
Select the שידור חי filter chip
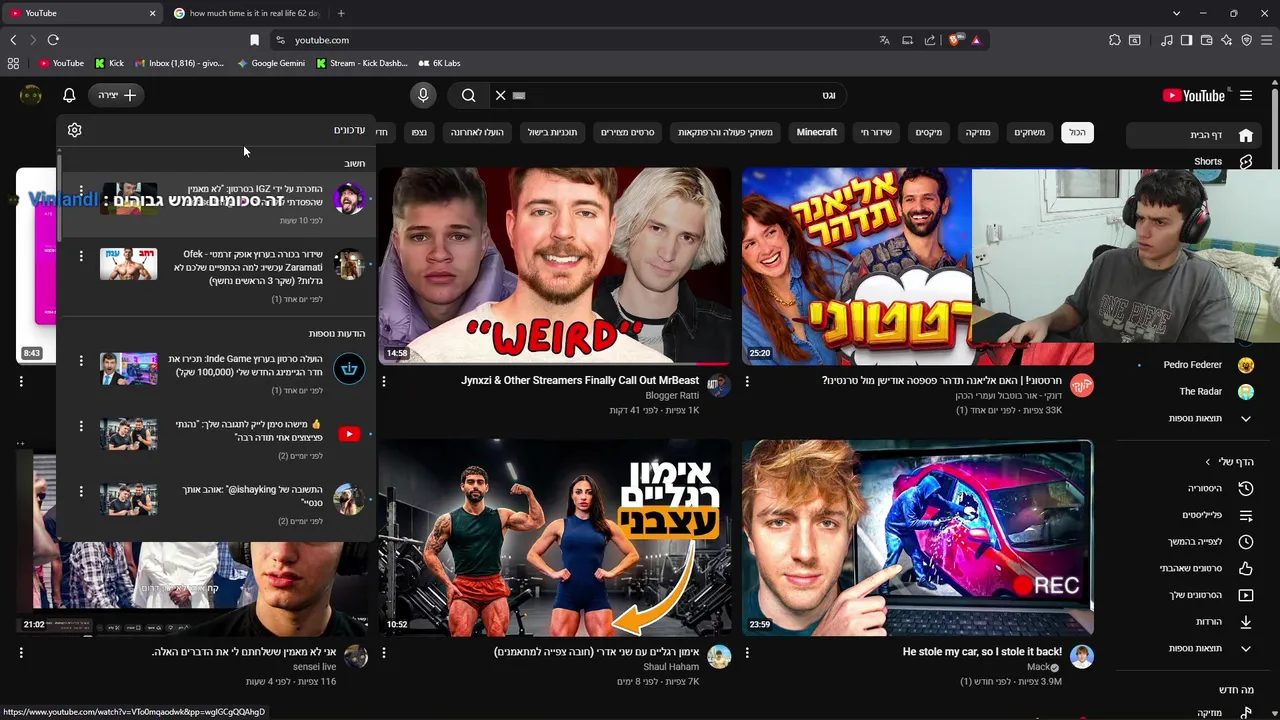click(x=877, y=132)
